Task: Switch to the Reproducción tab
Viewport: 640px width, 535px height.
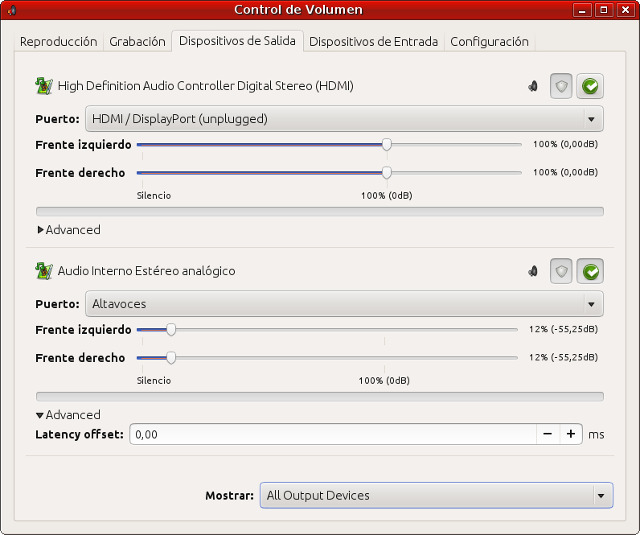Action: coord(59,42)
